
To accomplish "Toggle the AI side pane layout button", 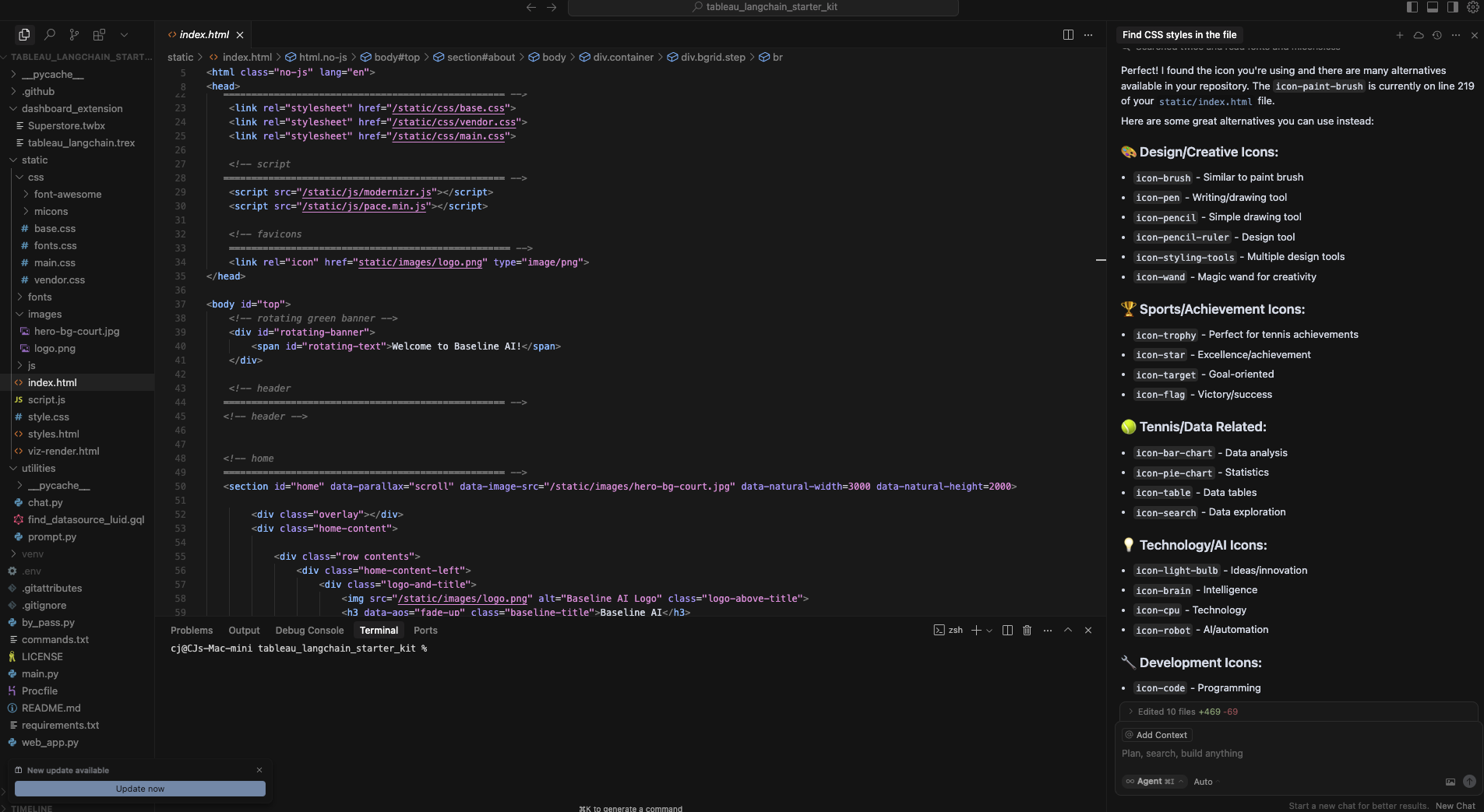I will [1453, 7].
